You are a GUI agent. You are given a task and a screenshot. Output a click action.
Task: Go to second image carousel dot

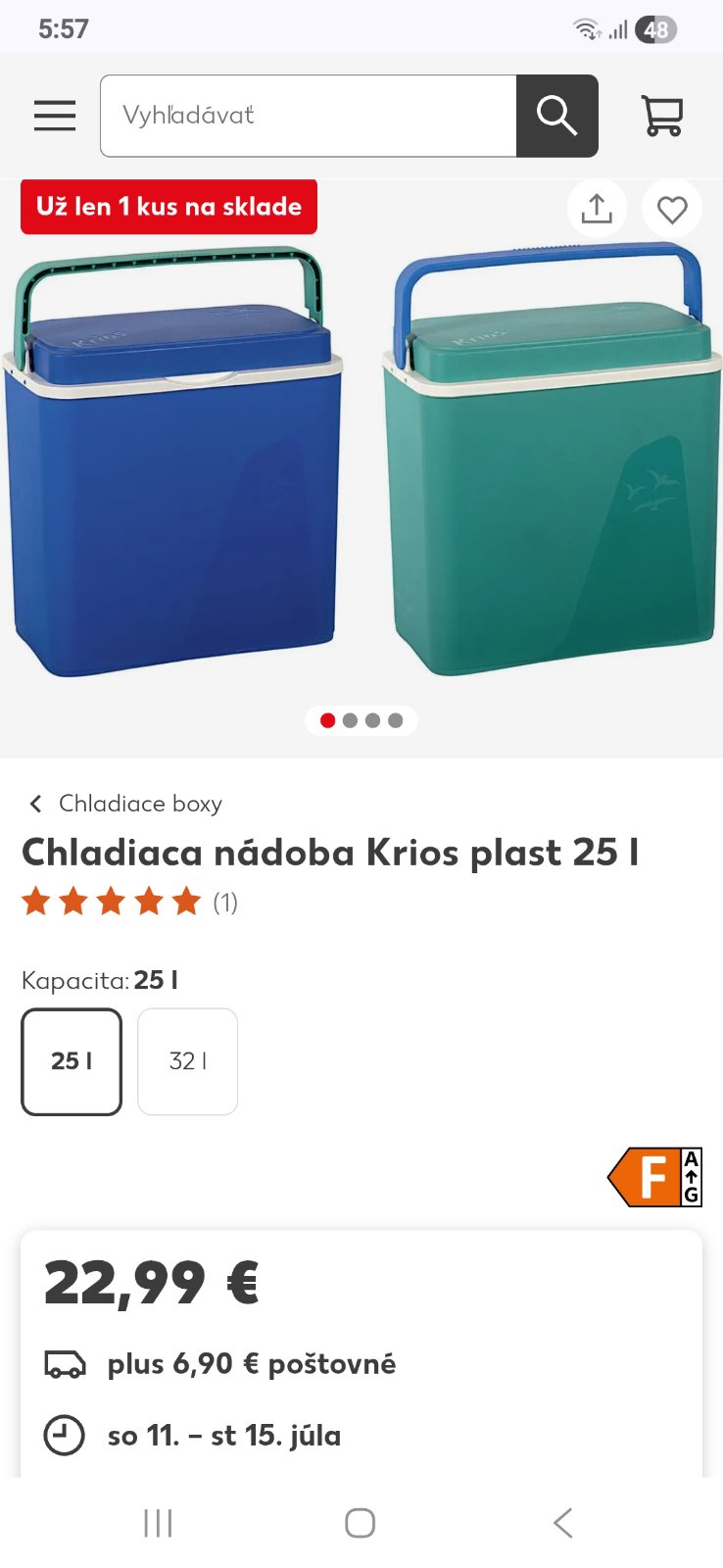pos(350,720)
